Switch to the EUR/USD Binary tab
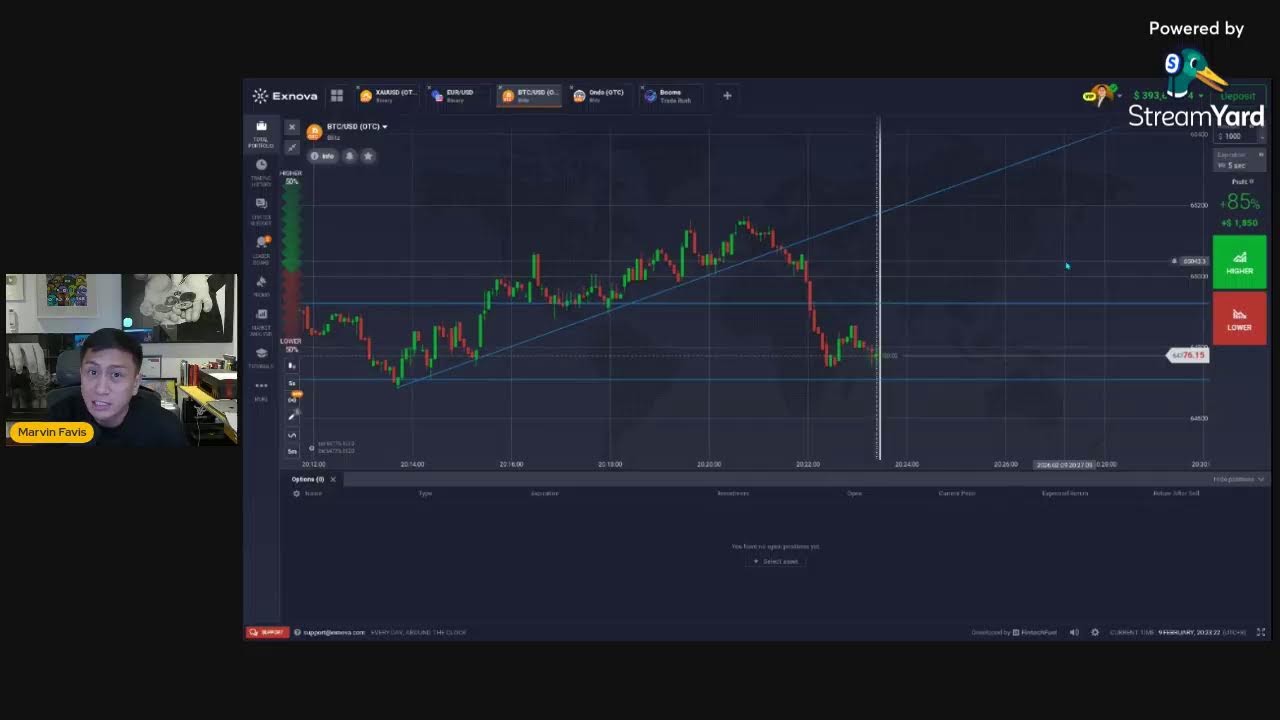Viewport: 1280px width, 720px height. click(x=459, y=96)
